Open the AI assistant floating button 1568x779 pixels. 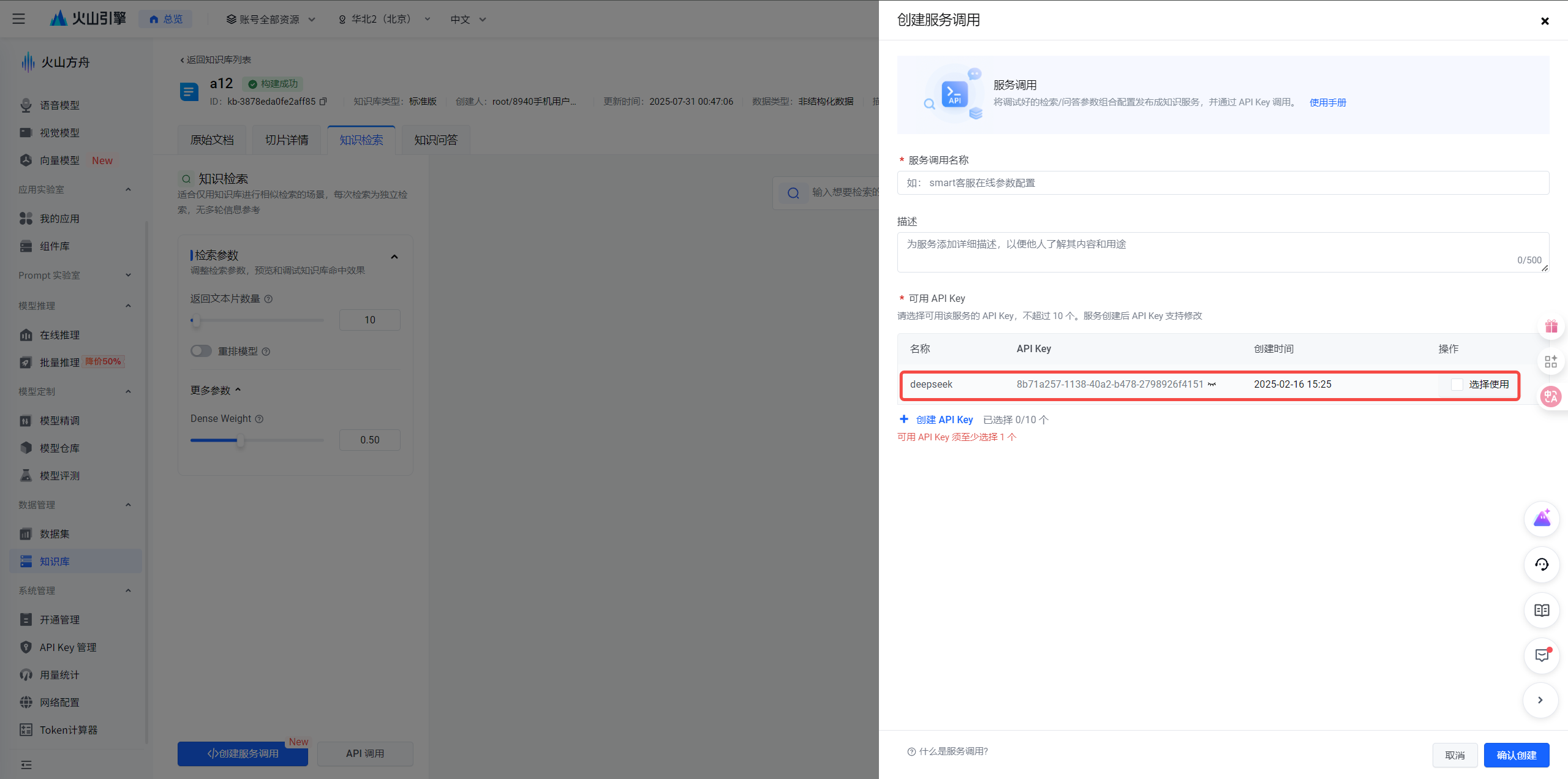click(1542, 519)
